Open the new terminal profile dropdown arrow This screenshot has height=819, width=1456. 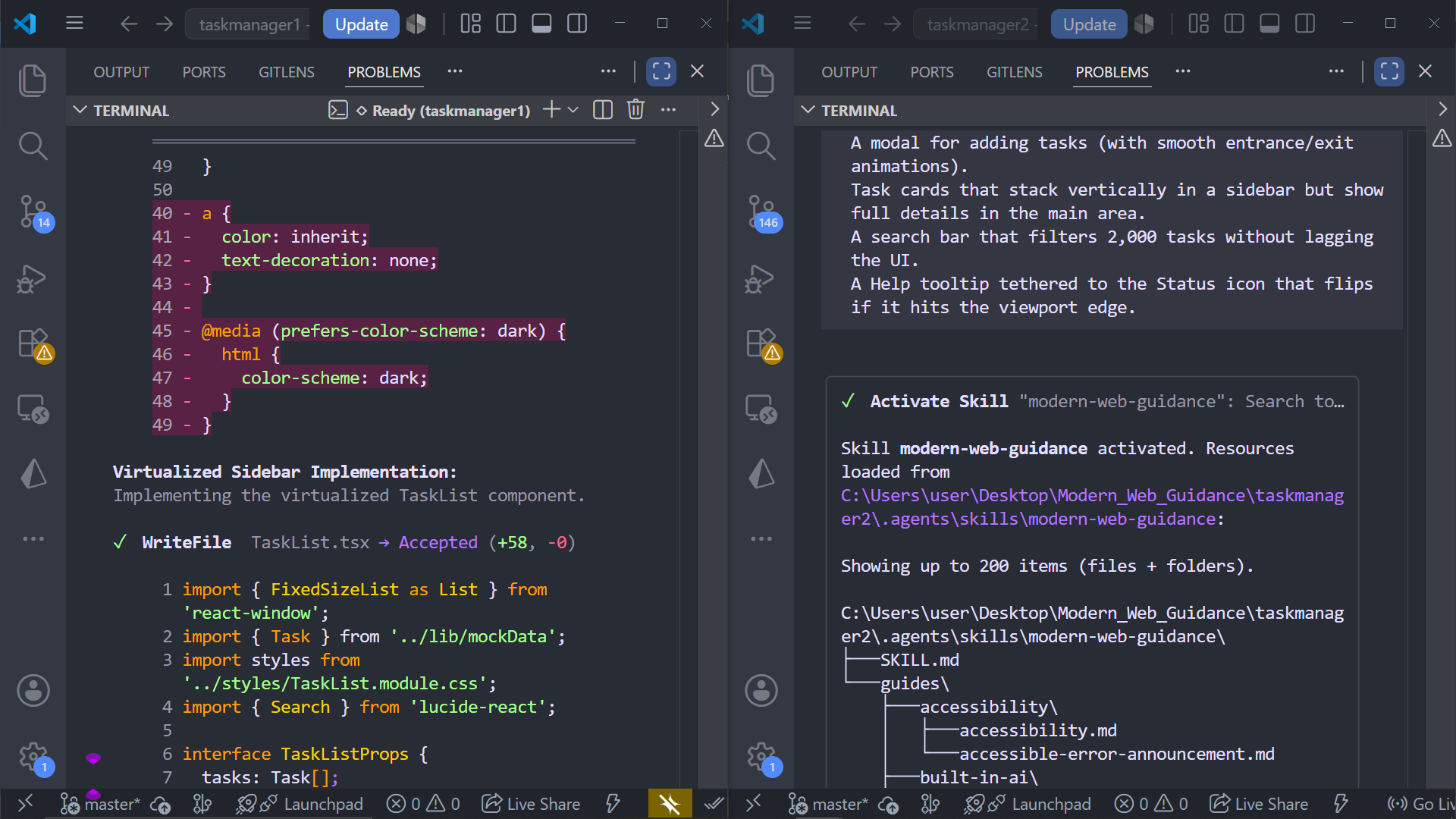[573, 110]
